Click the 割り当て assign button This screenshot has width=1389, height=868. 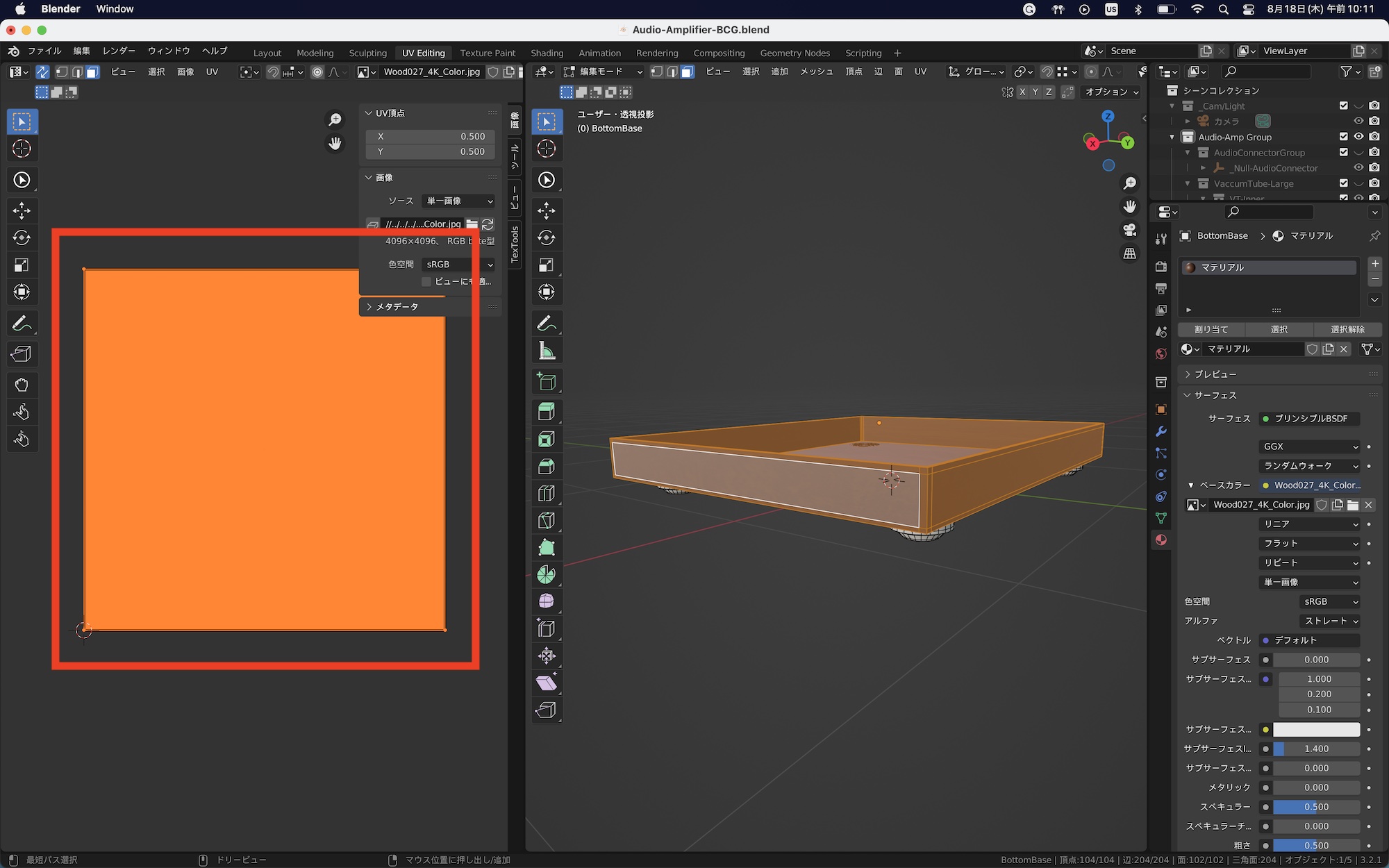click(x=1211, y=329)
